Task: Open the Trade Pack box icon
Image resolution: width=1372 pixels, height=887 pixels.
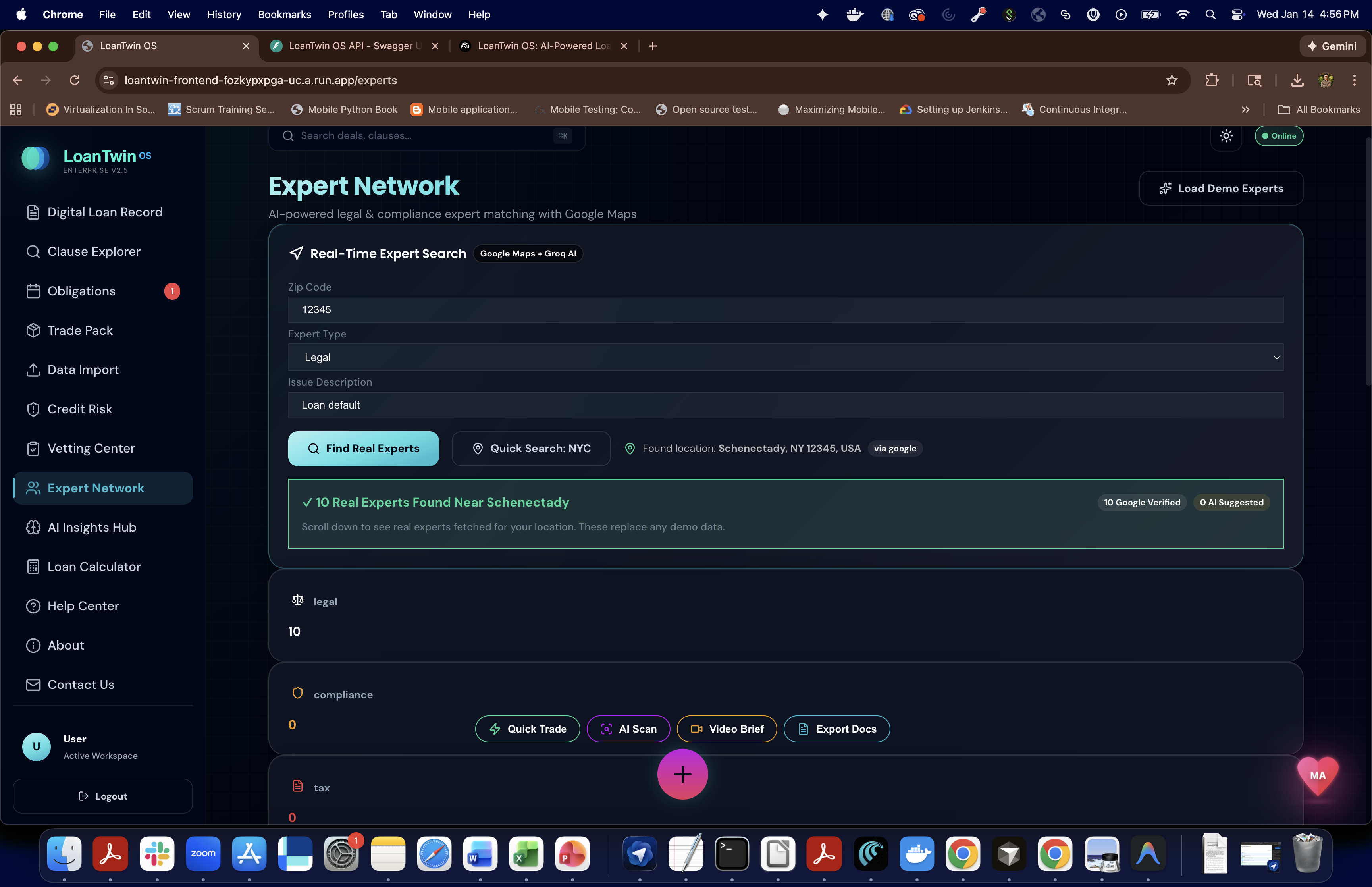Action: coord(33,331)
